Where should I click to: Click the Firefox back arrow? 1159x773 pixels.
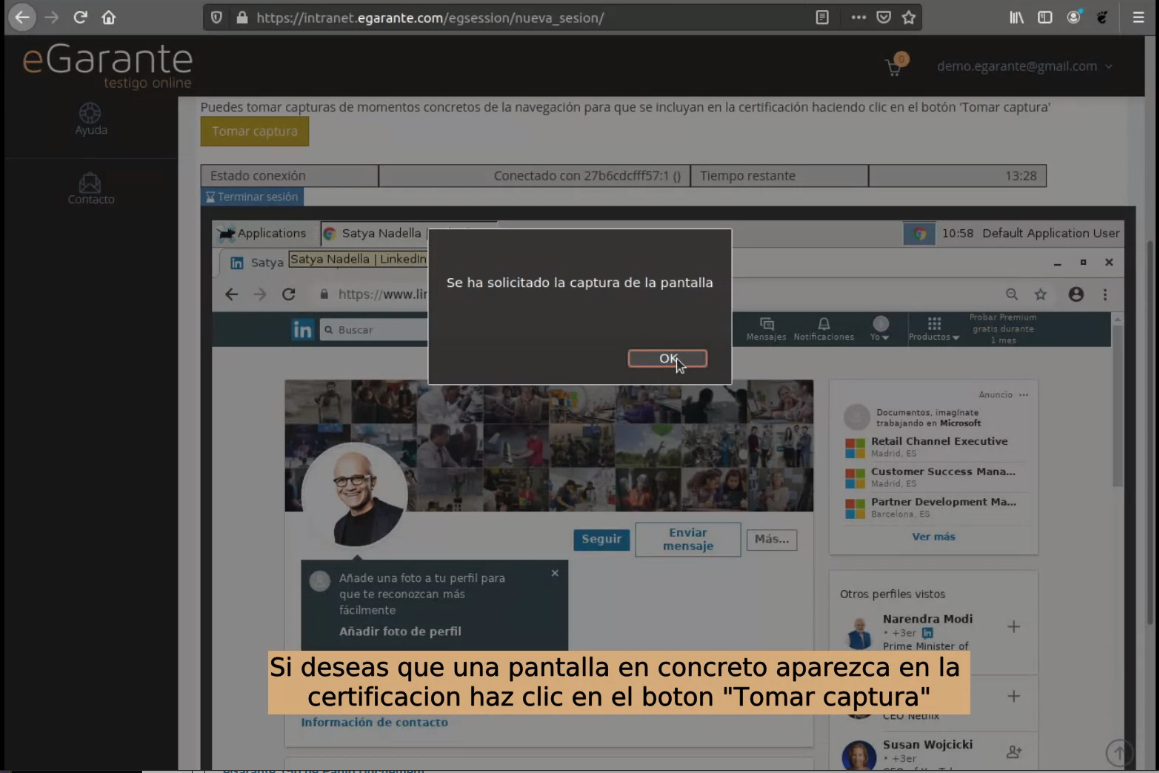point(22,17)
